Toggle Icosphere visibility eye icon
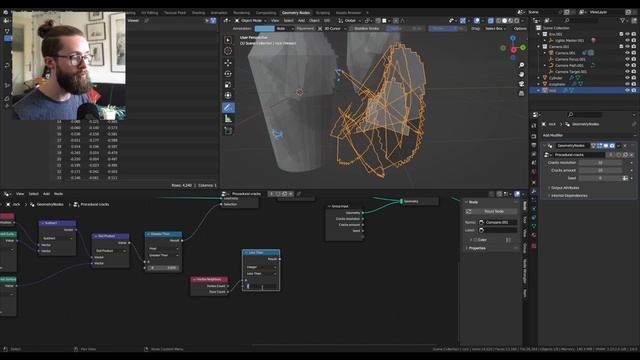The height and width of the screenshot is (360, 640). [x=627, y=84]
